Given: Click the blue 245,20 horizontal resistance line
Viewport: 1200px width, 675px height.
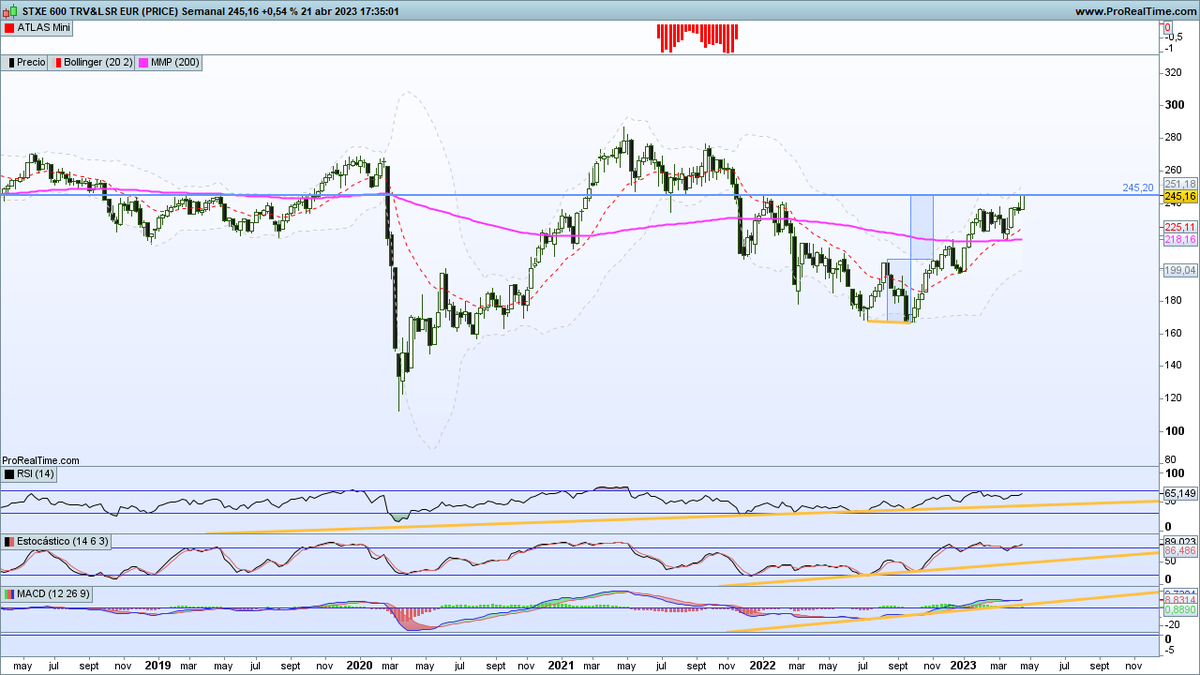Looking at the screenshot, I should point(580,194).
